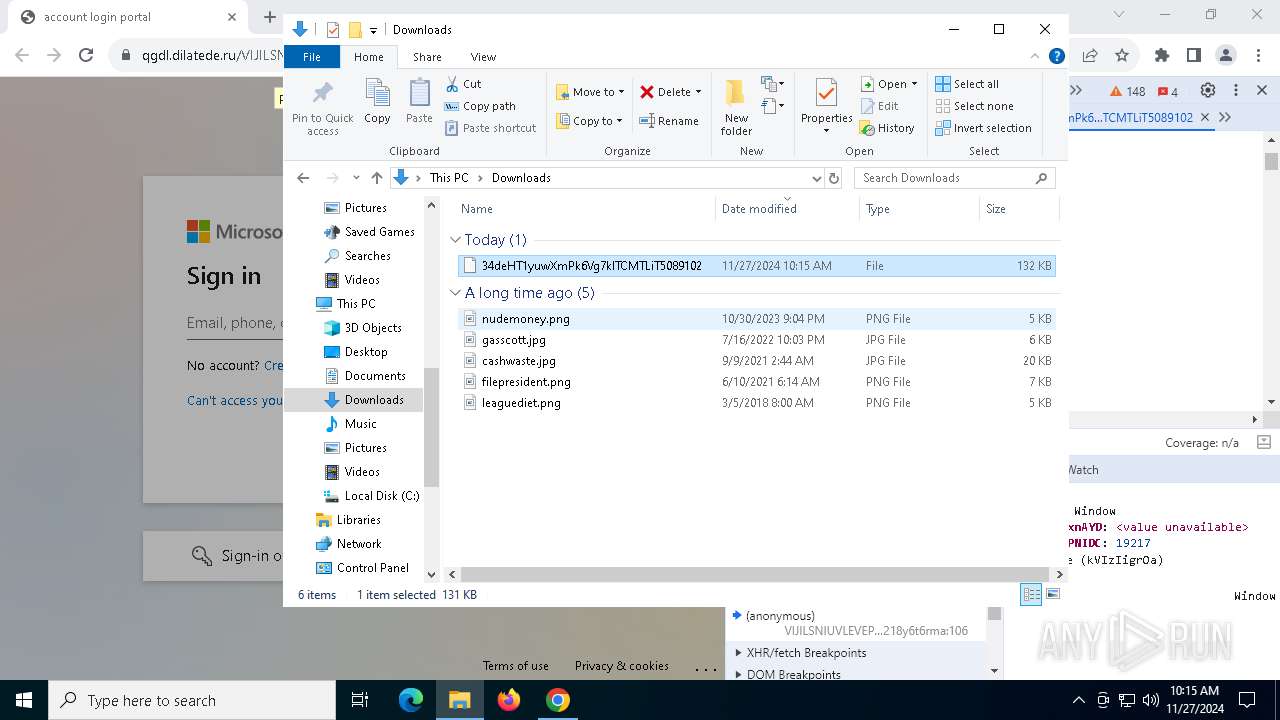Click the horizontal scrollbar in file list

click(x=754, y=575)
